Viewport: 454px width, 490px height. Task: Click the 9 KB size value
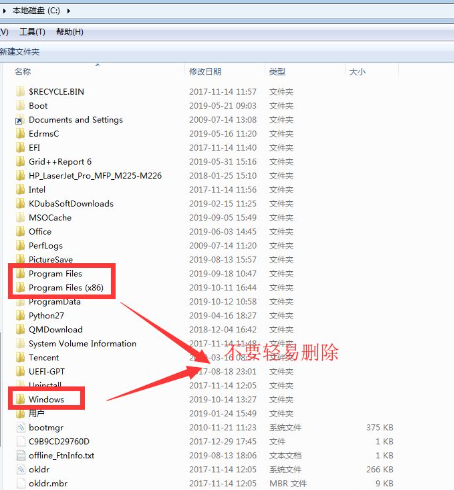384,483
